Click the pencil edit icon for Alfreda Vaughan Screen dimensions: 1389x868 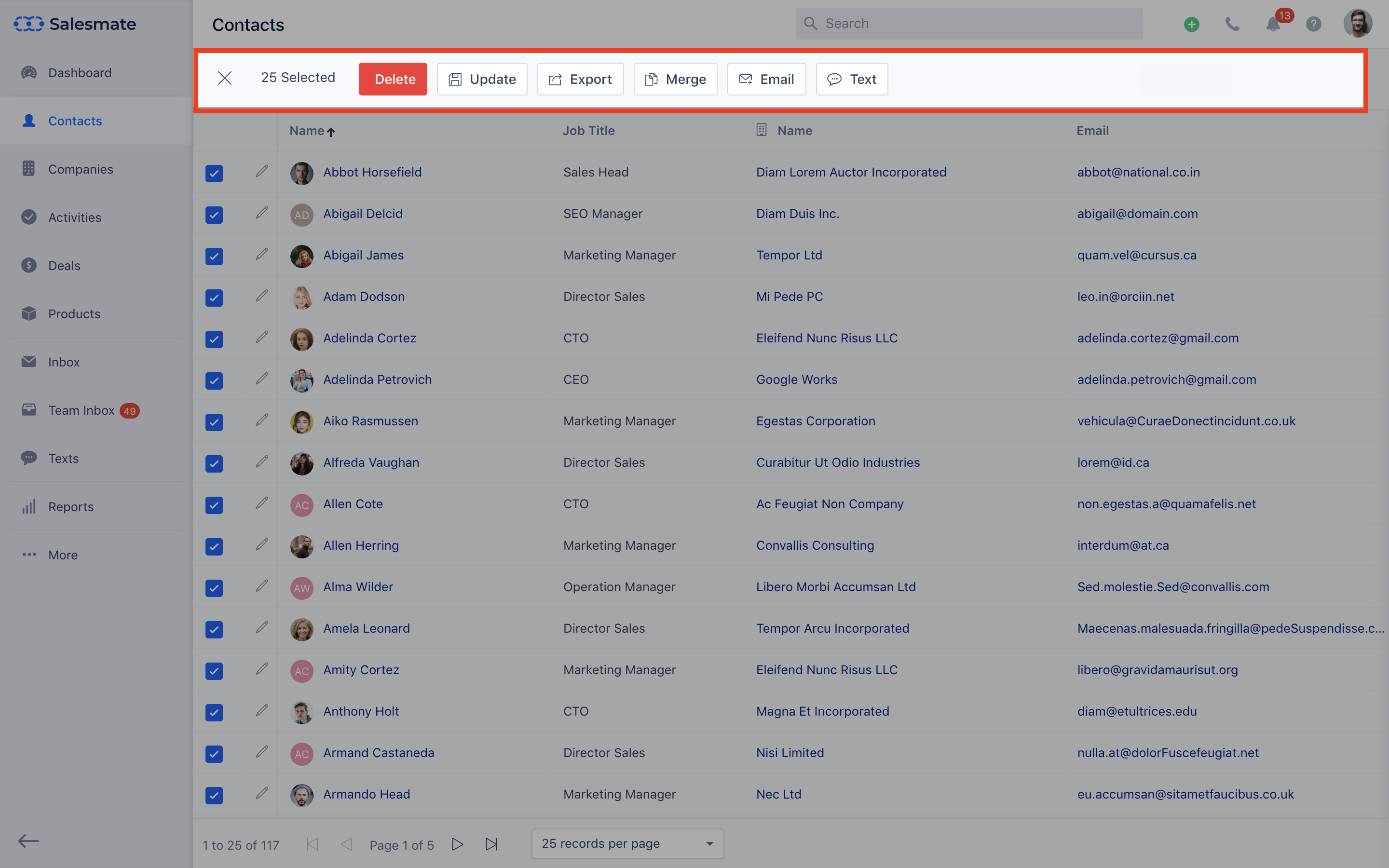(262, 461)
